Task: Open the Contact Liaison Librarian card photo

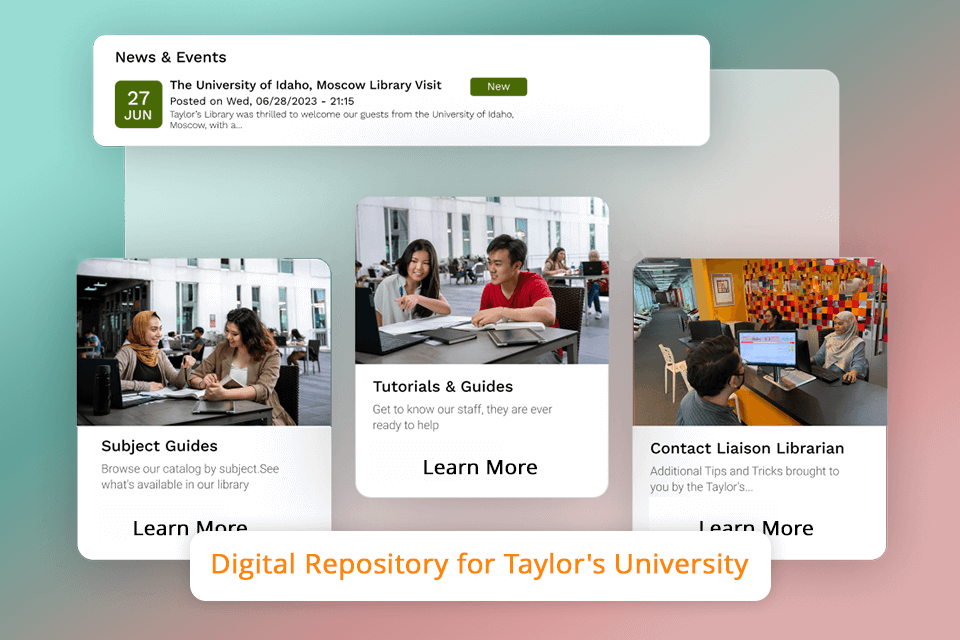Action: click(x=760, y=342)
